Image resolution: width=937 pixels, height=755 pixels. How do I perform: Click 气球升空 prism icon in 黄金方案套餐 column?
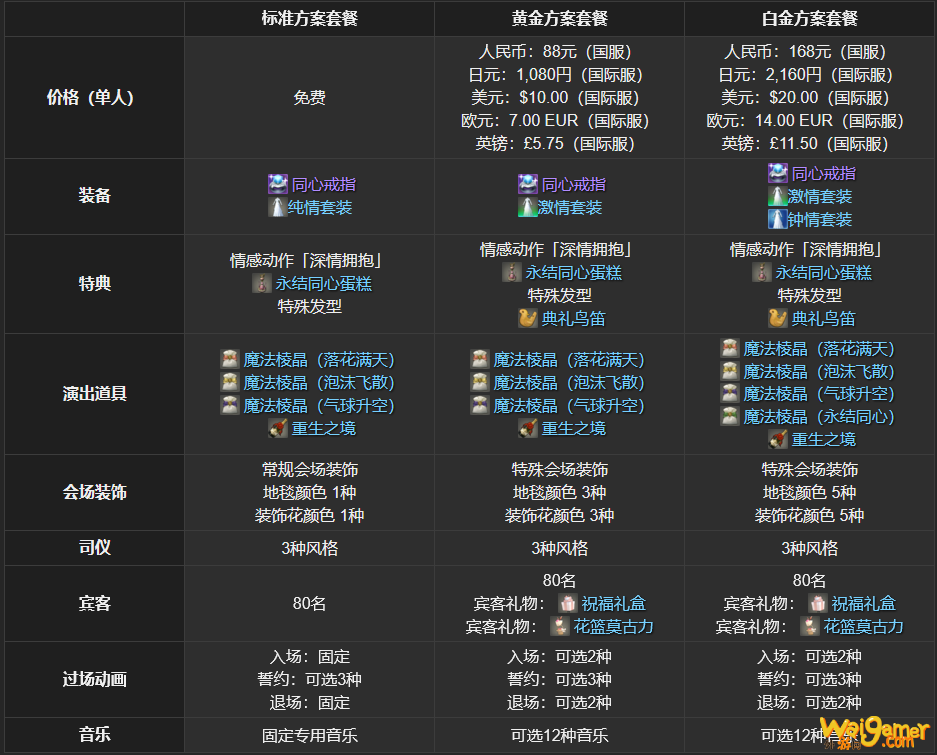pos(480,405)
